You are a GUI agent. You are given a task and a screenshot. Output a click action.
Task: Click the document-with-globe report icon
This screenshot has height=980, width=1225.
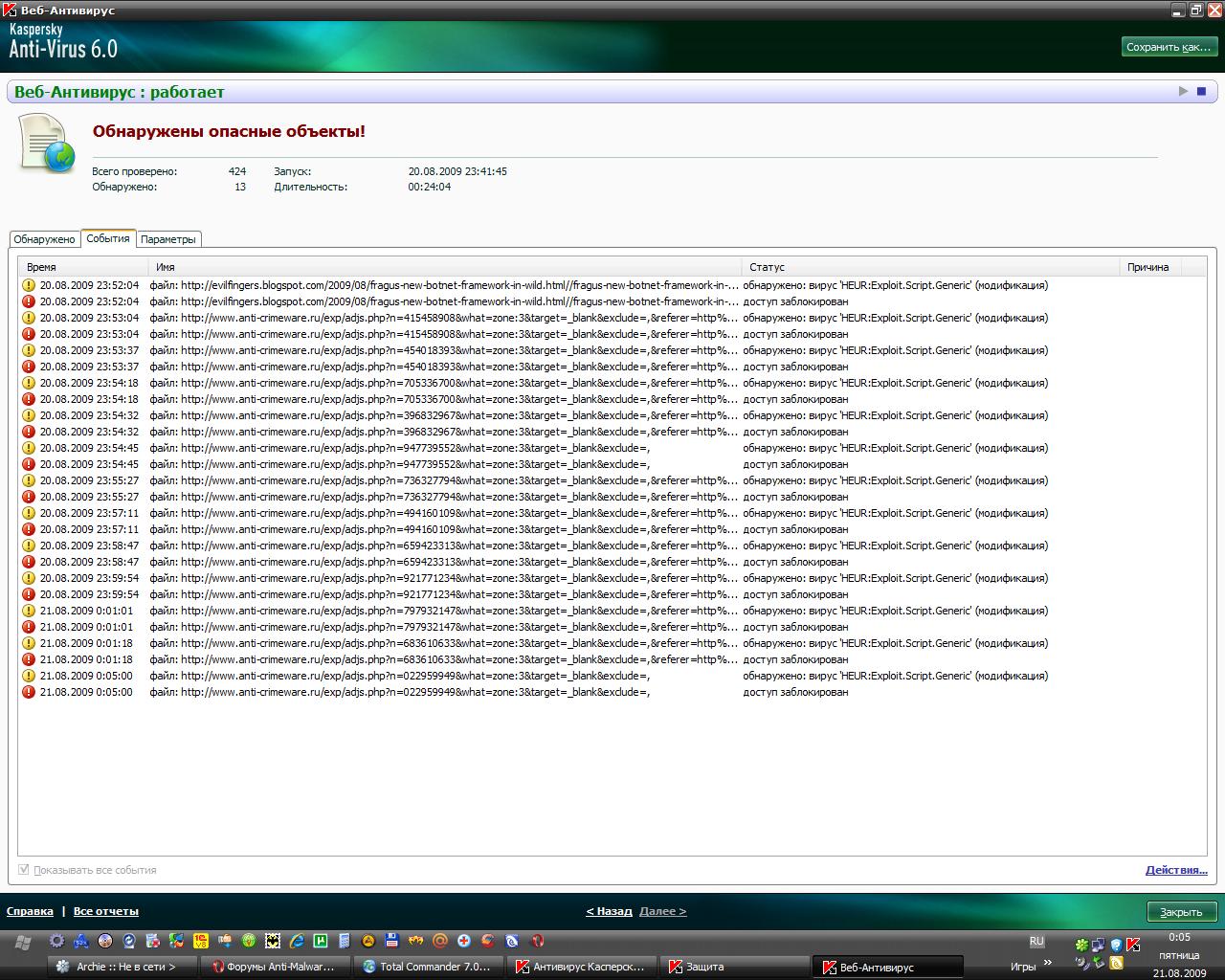click(47, 143)
